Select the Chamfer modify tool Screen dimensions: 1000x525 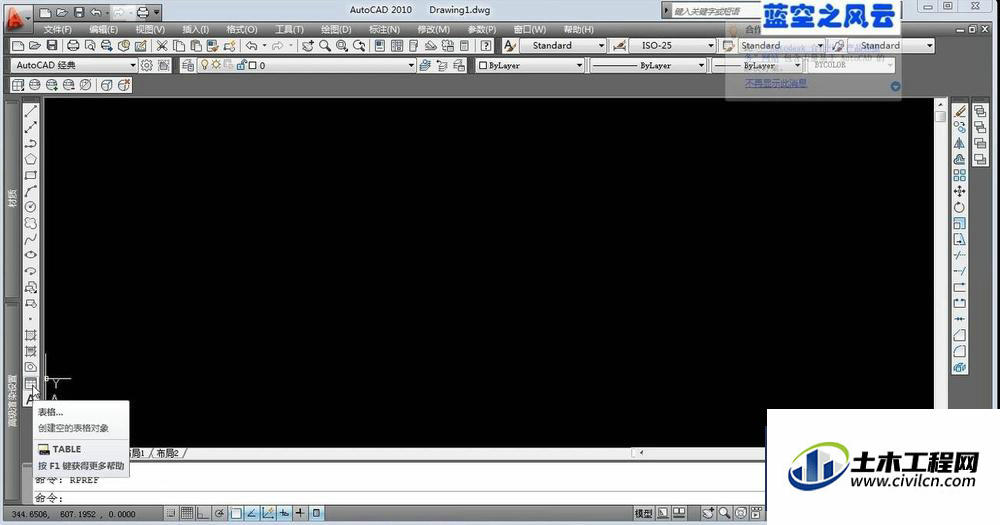(959, 335)
